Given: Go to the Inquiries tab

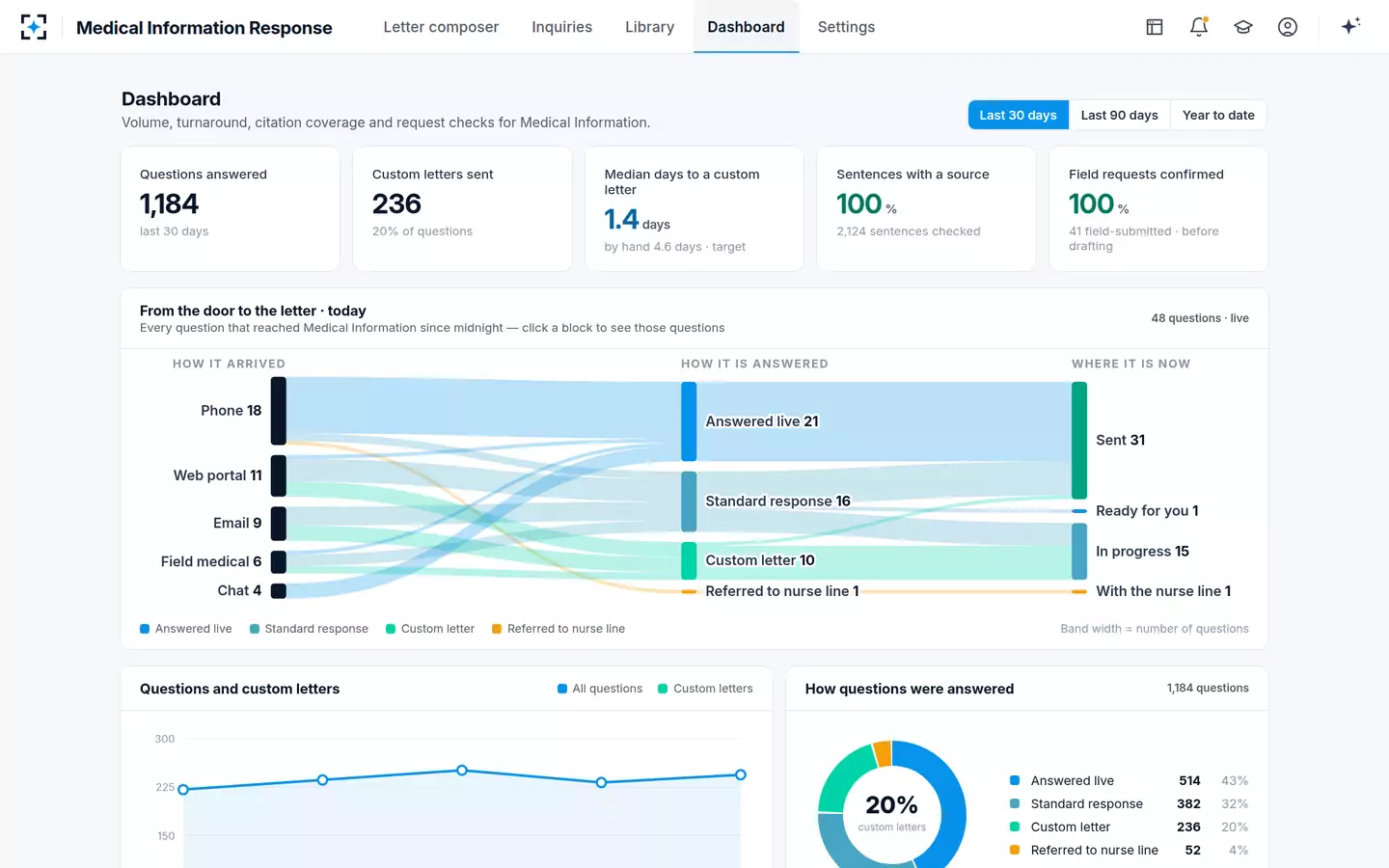Looking at the screenshot, I should (x=562, y=27).
